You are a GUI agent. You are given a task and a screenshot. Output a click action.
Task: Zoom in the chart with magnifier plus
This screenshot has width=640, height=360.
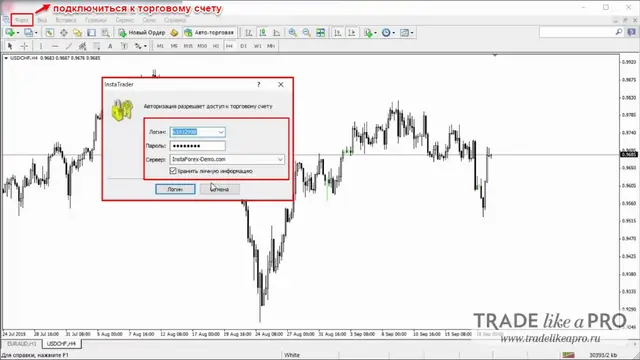point(293,33)
